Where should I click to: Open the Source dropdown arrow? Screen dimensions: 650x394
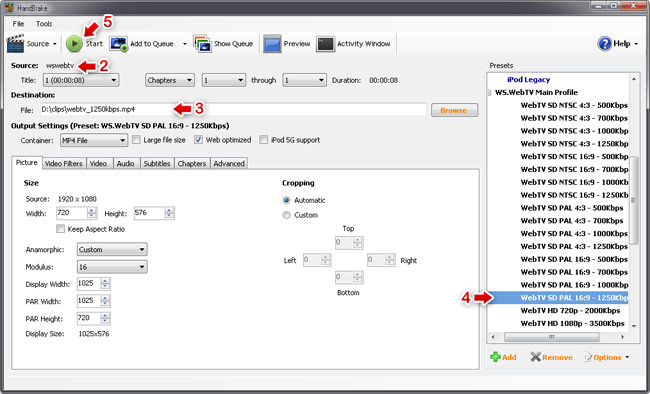[54, 44]
